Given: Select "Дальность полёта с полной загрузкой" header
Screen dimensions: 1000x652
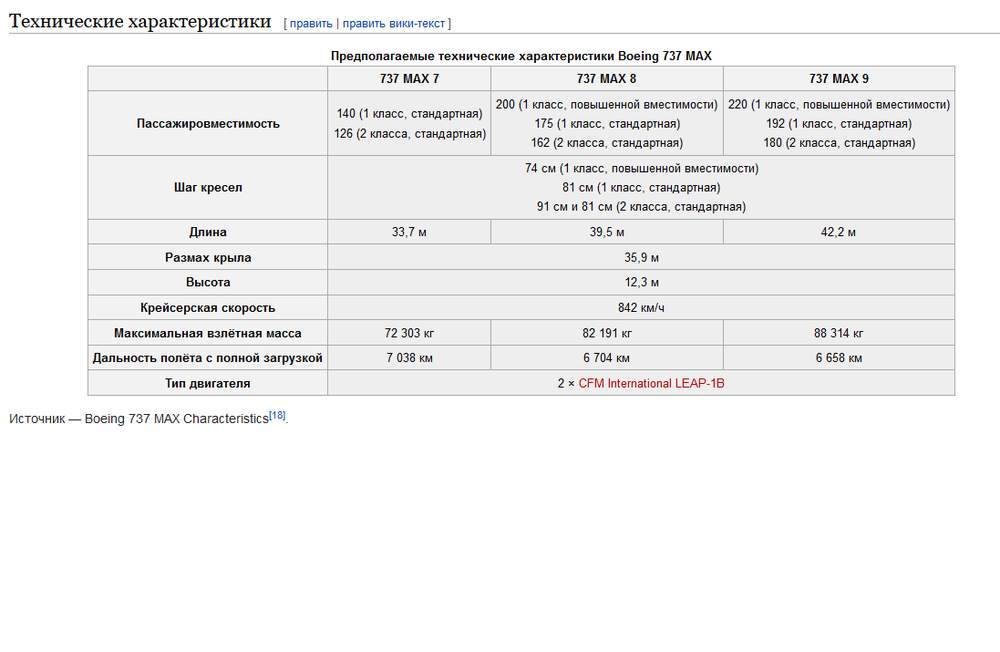Looking at the screenshot, I should [208, 358].
